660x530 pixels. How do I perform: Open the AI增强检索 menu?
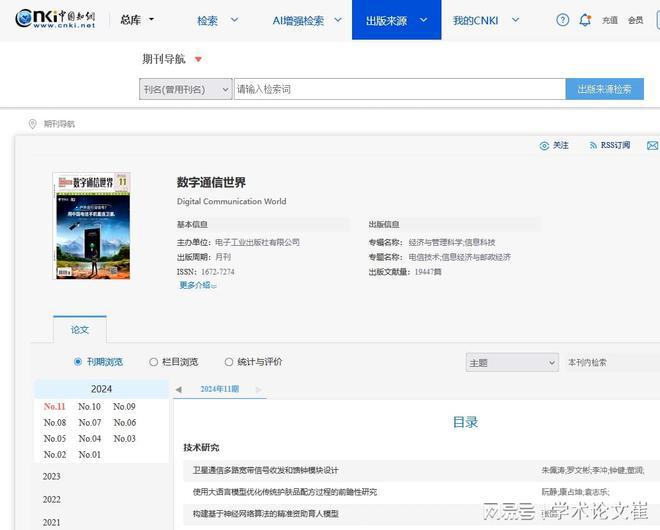pyautogui.click(x=298, y=20)
